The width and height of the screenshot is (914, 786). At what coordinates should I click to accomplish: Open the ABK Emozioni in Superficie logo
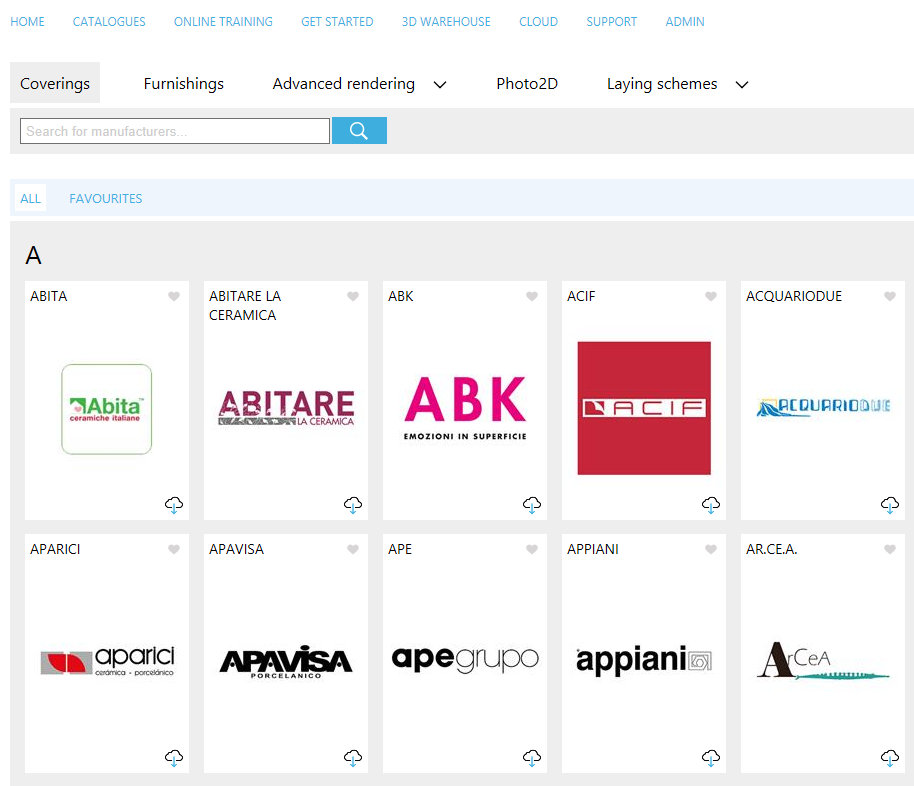click(465, 408)
